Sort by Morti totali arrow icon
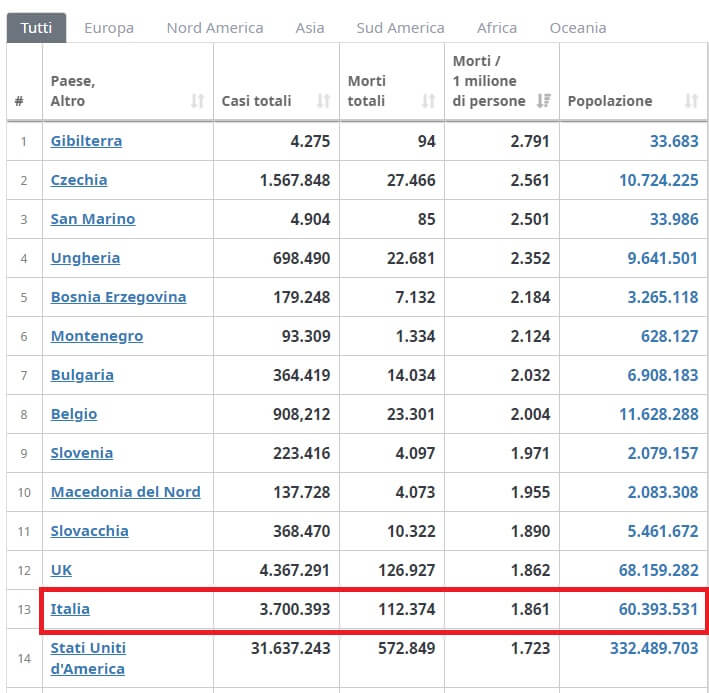 coord(428,101)
